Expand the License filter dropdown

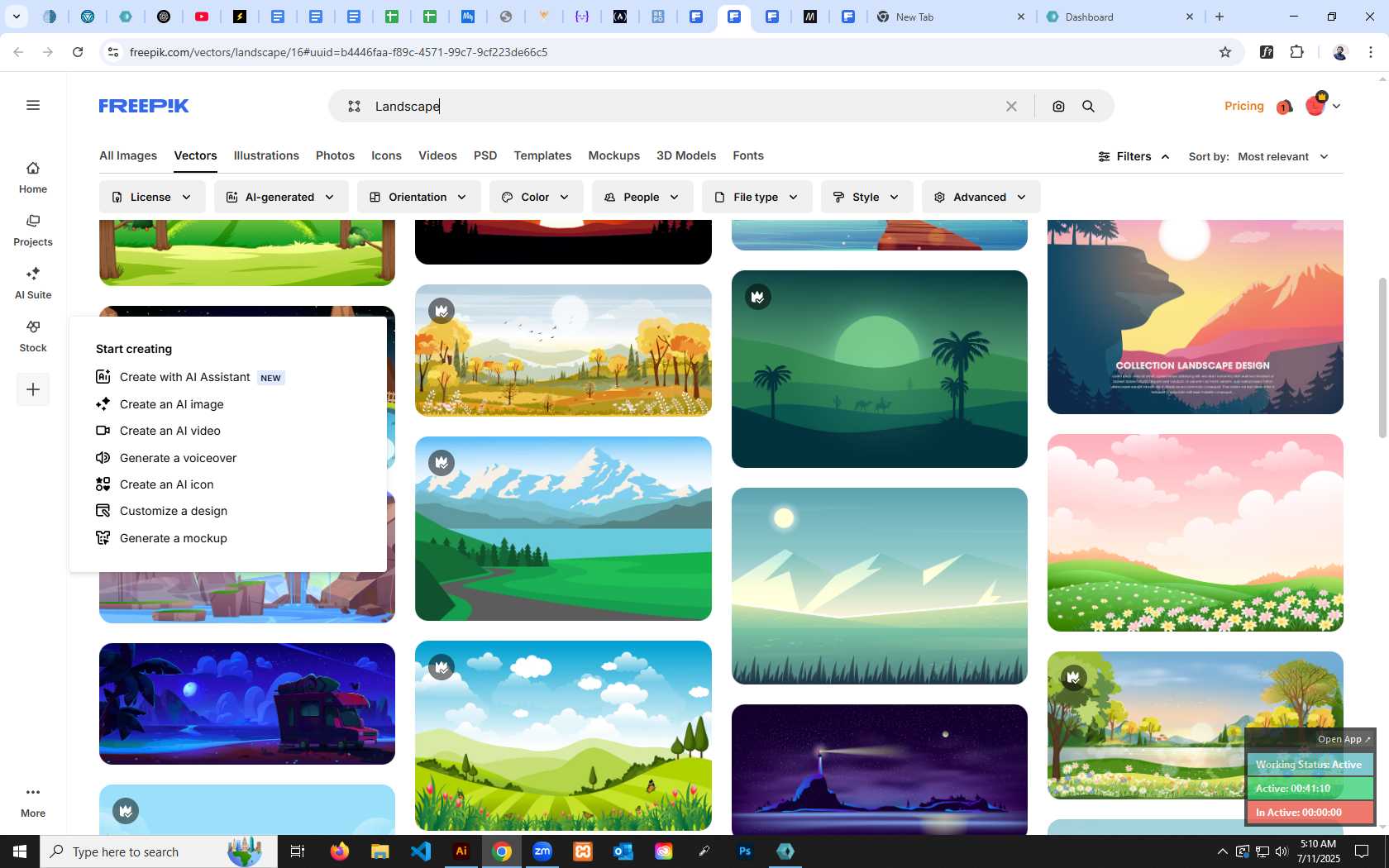(x=152, y=197)
